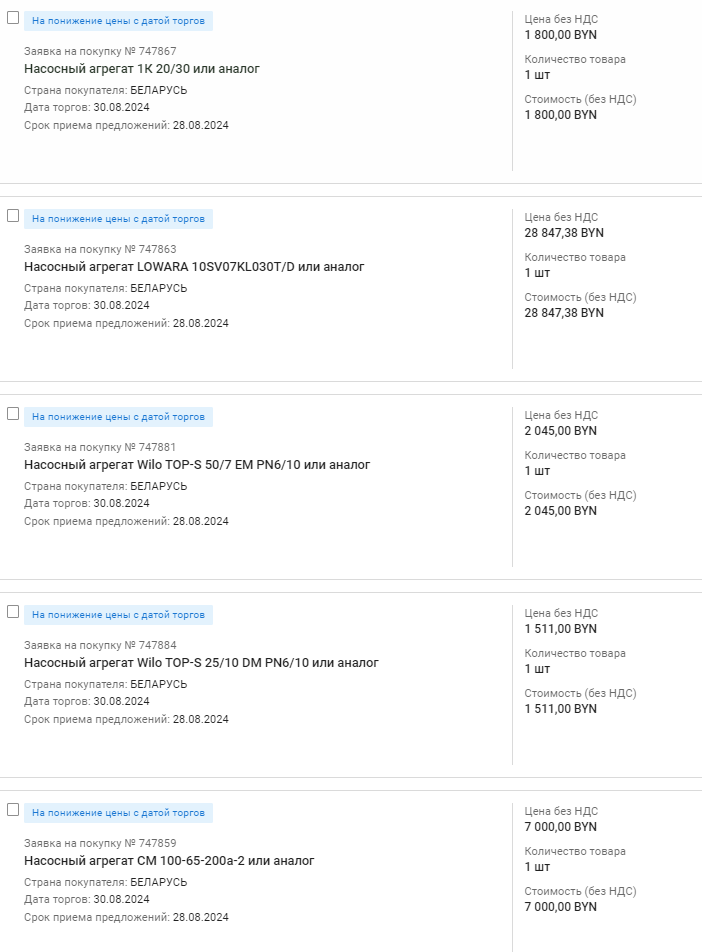Click the 7 000,00 BYN price without VAT
The height and width of the screenshot is (952, 702).
coord(560,827)
